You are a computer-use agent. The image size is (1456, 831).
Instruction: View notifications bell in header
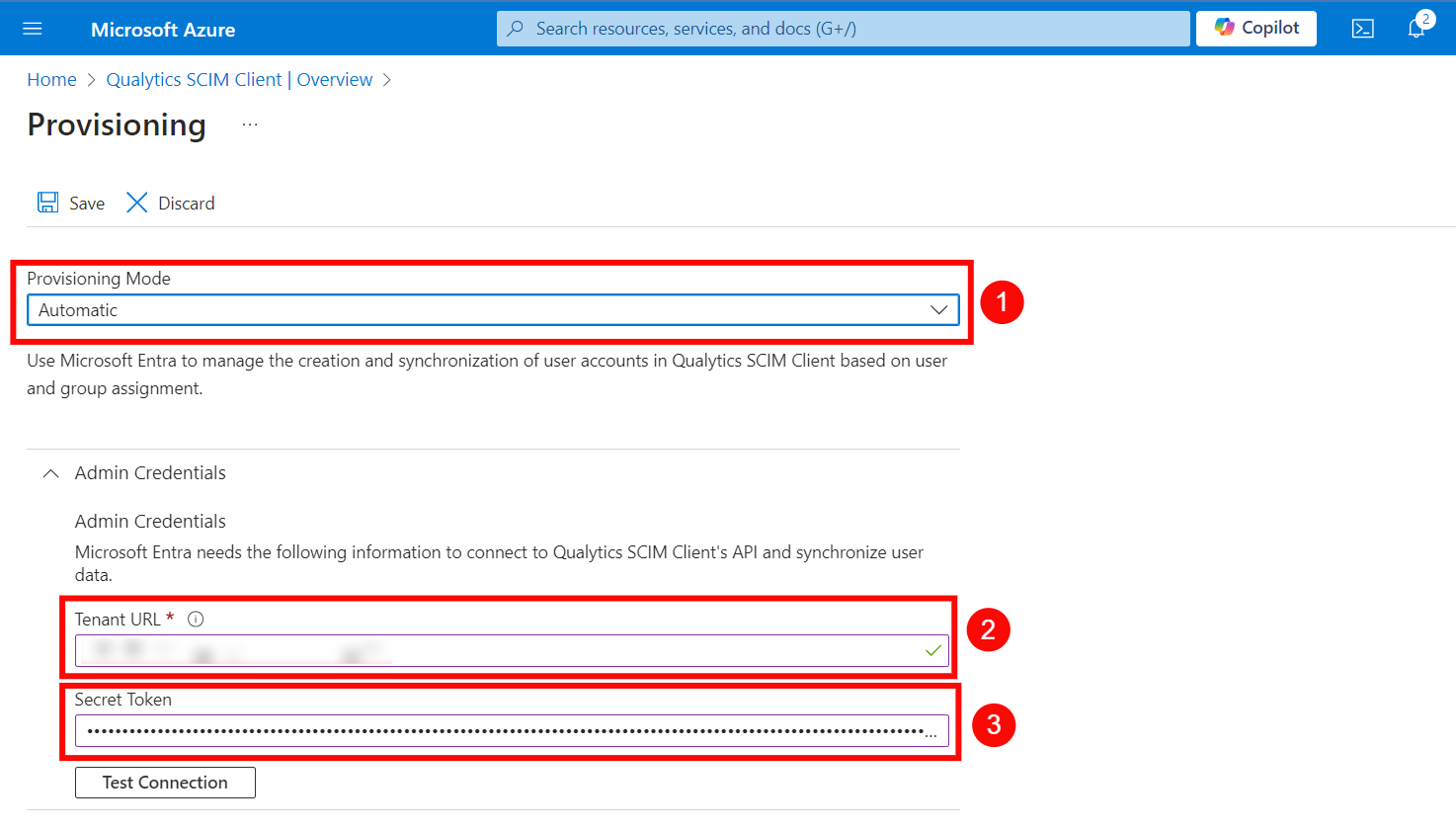pos(1416,28)
